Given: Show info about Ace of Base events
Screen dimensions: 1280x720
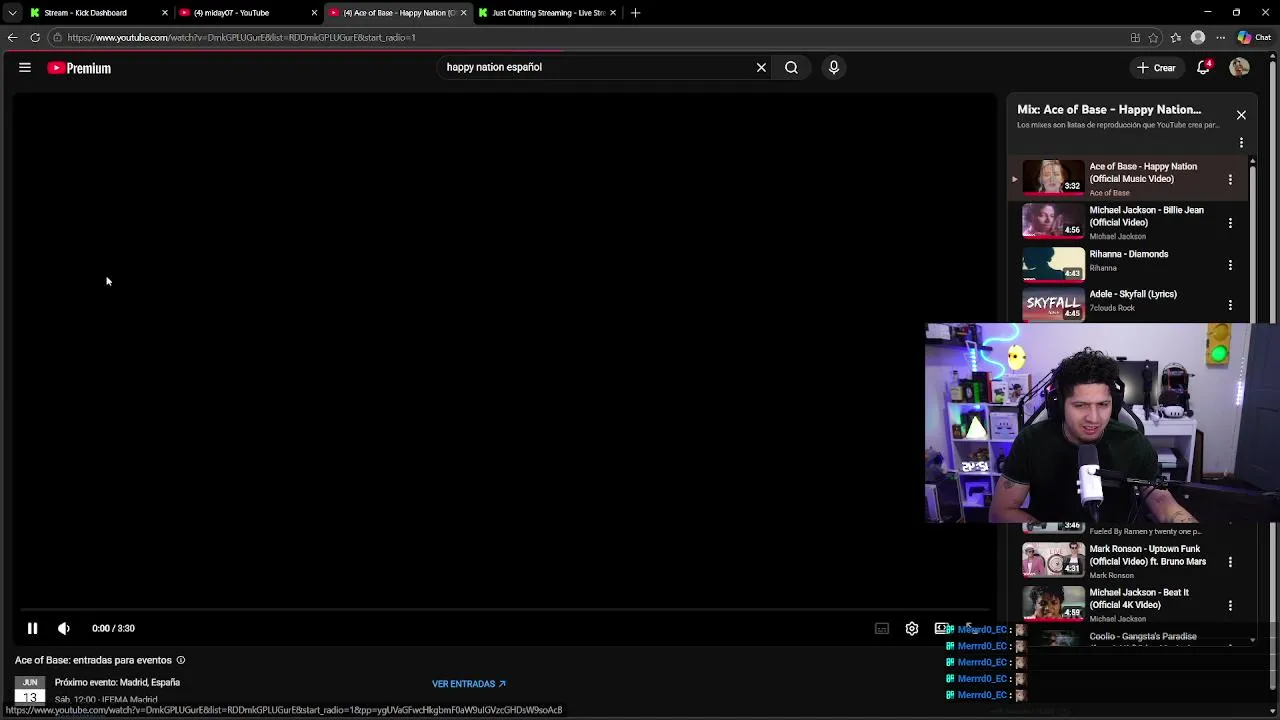Looking at the screenshot, I should tap(181, 660).
